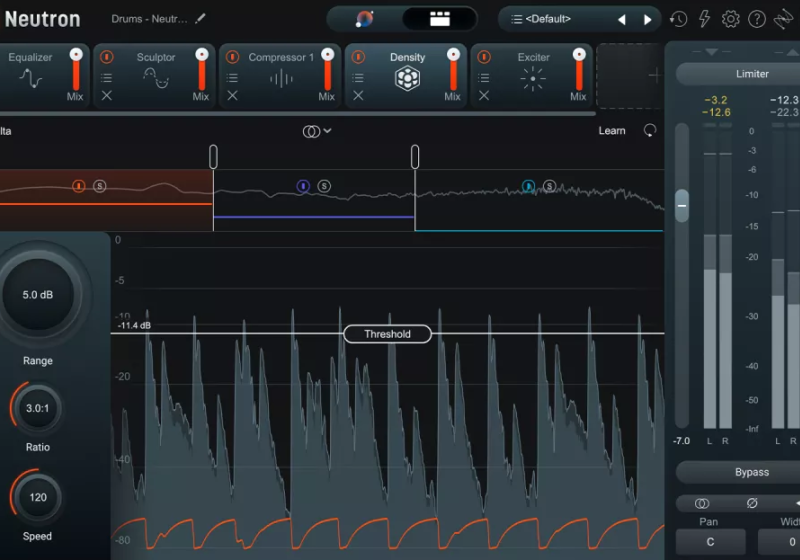Go to next preset arrow

(647, 19)
